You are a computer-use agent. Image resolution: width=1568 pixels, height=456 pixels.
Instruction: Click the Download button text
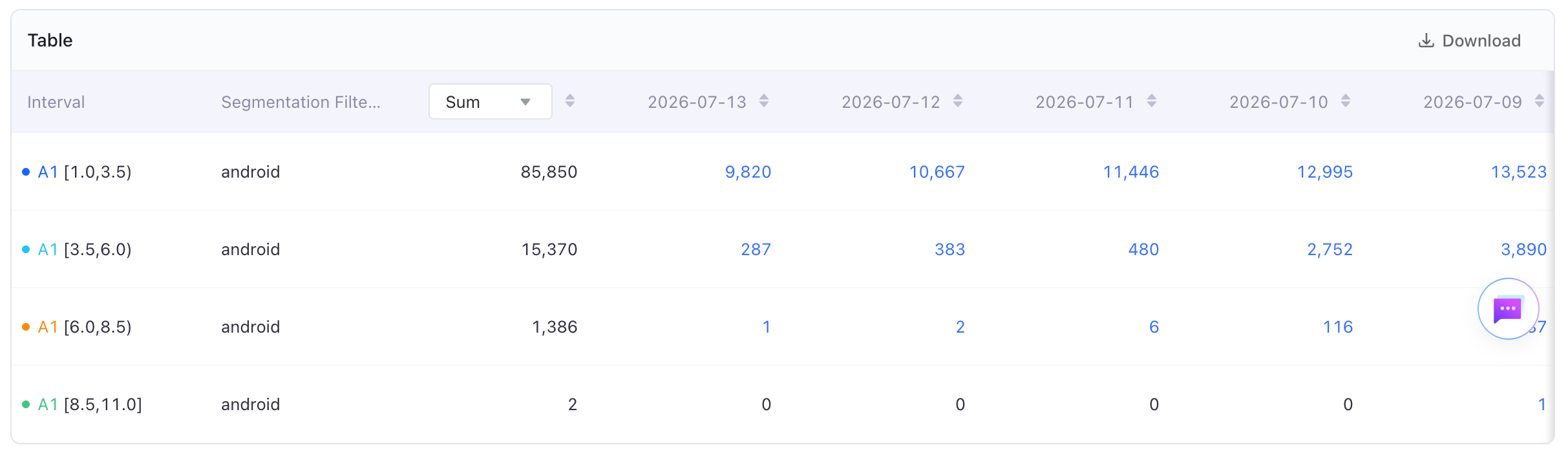coord(1481,41)
